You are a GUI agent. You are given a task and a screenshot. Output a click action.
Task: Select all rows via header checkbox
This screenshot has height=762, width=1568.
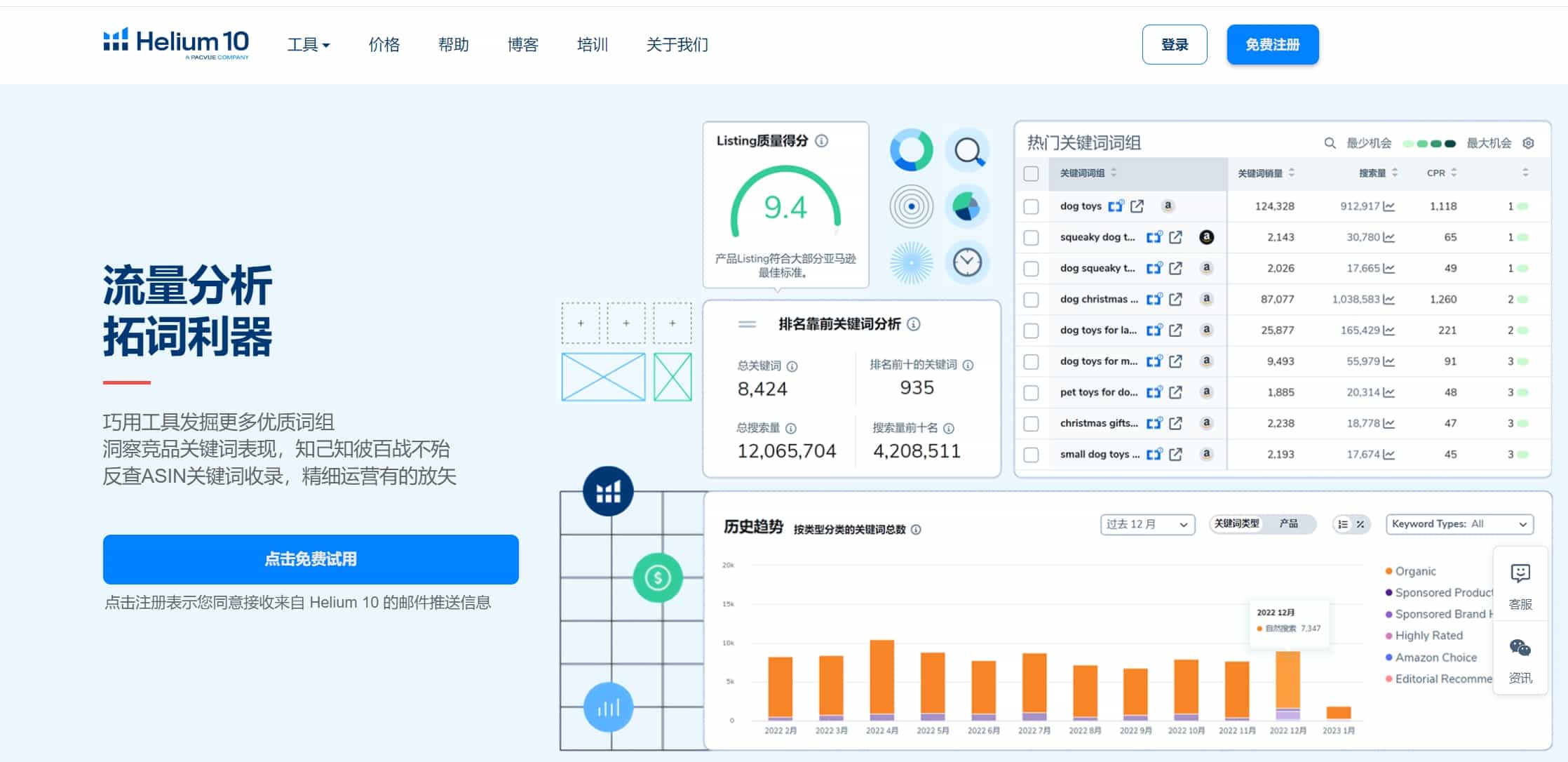click(x=1031, y=173)
